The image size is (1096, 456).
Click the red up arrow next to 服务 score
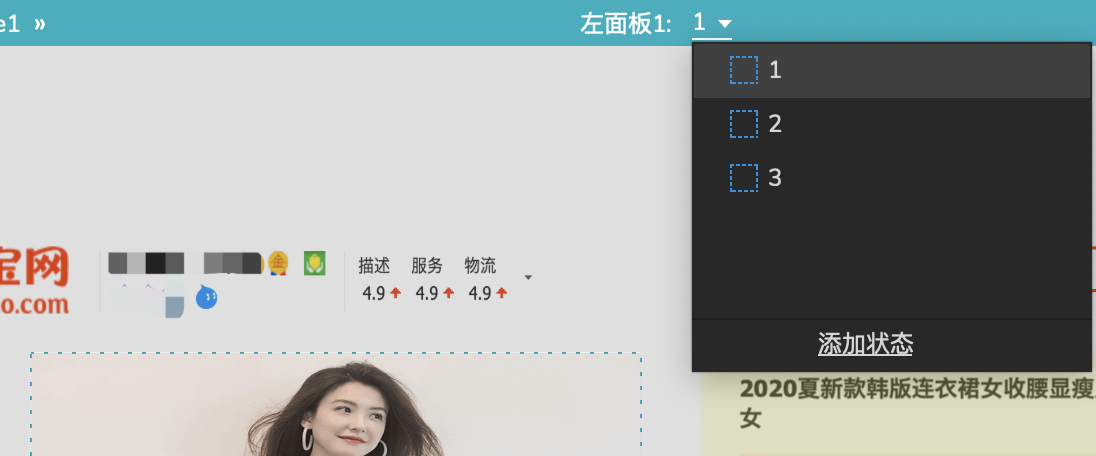(449, 293)
